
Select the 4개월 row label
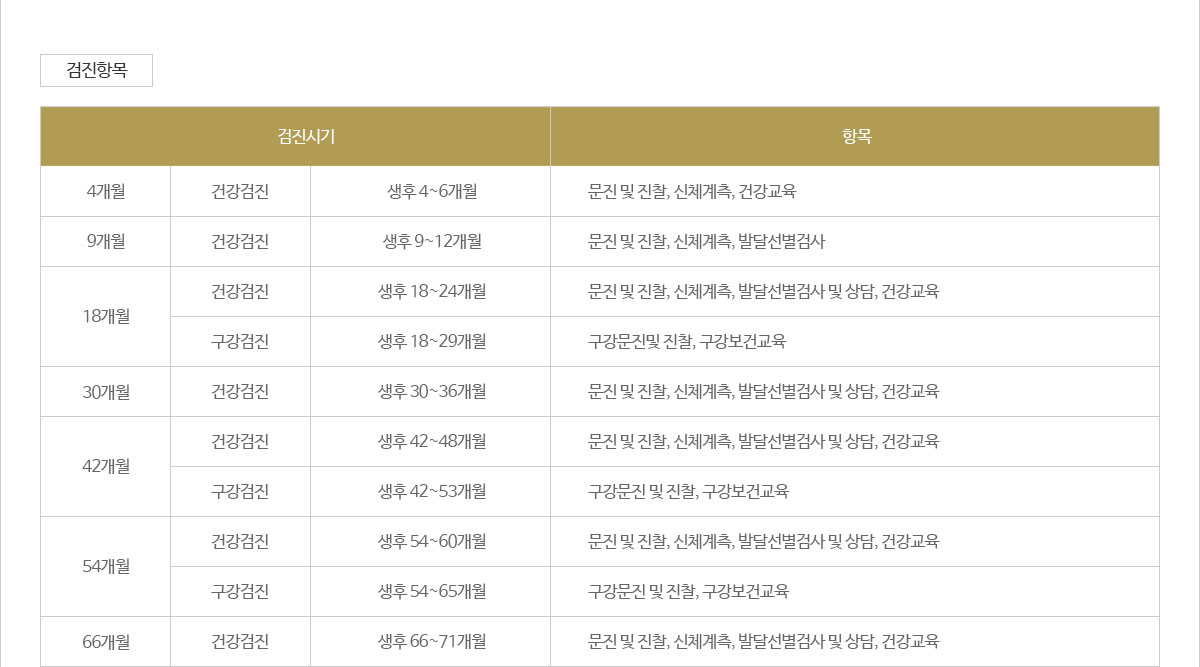(x=105, y=192)
